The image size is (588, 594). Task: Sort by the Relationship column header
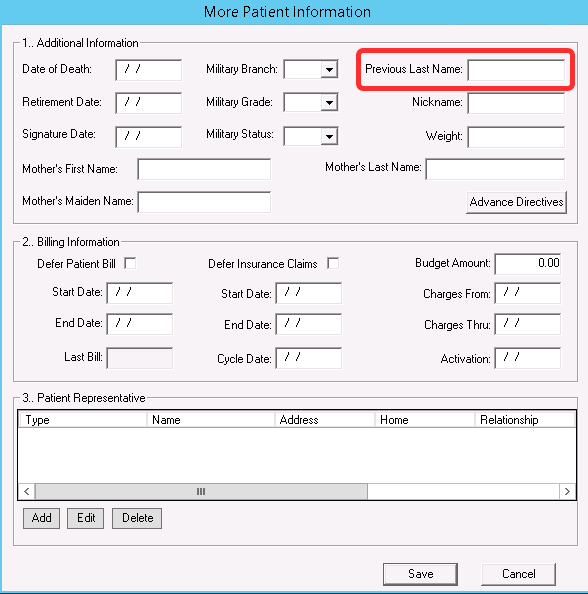pyautogui.click(x=525, y=420)
